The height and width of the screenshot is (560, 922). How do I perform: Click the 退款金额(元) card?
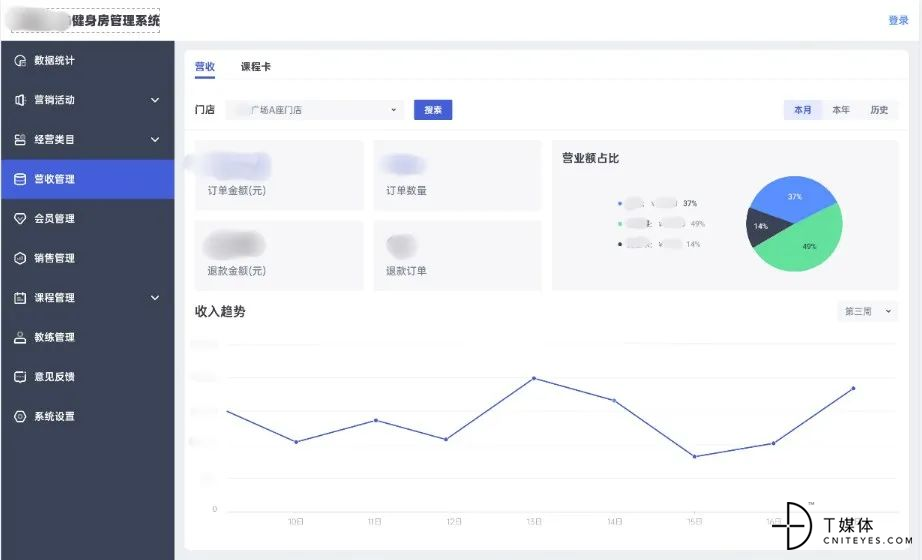pyautogui.click(x=279, y=255)
